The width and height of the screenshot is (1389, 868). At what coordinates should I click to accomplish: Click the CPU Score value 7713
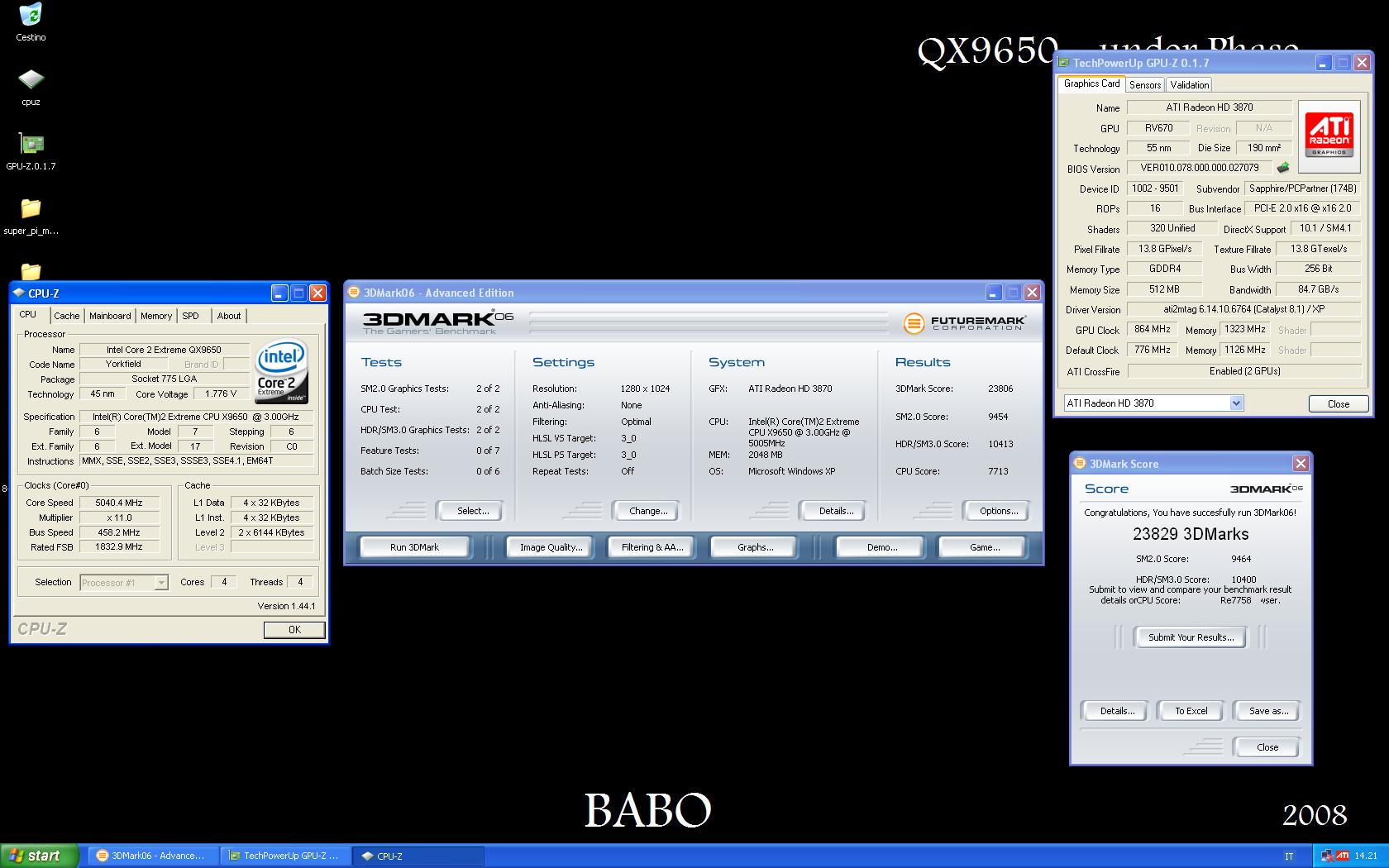click(998, 471)
